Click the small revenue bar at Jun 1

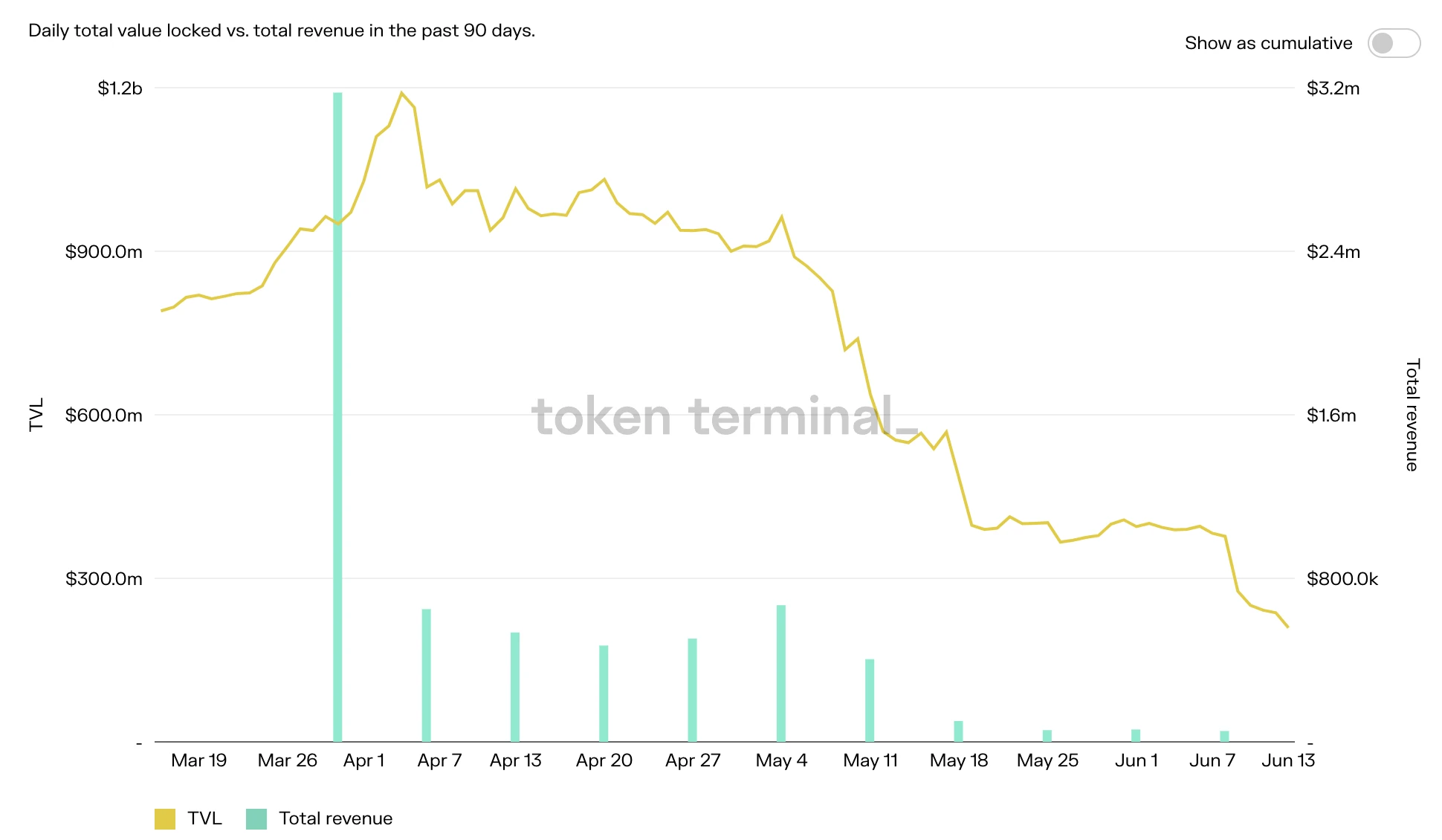pyautogui.click(x=1136, y=736)
